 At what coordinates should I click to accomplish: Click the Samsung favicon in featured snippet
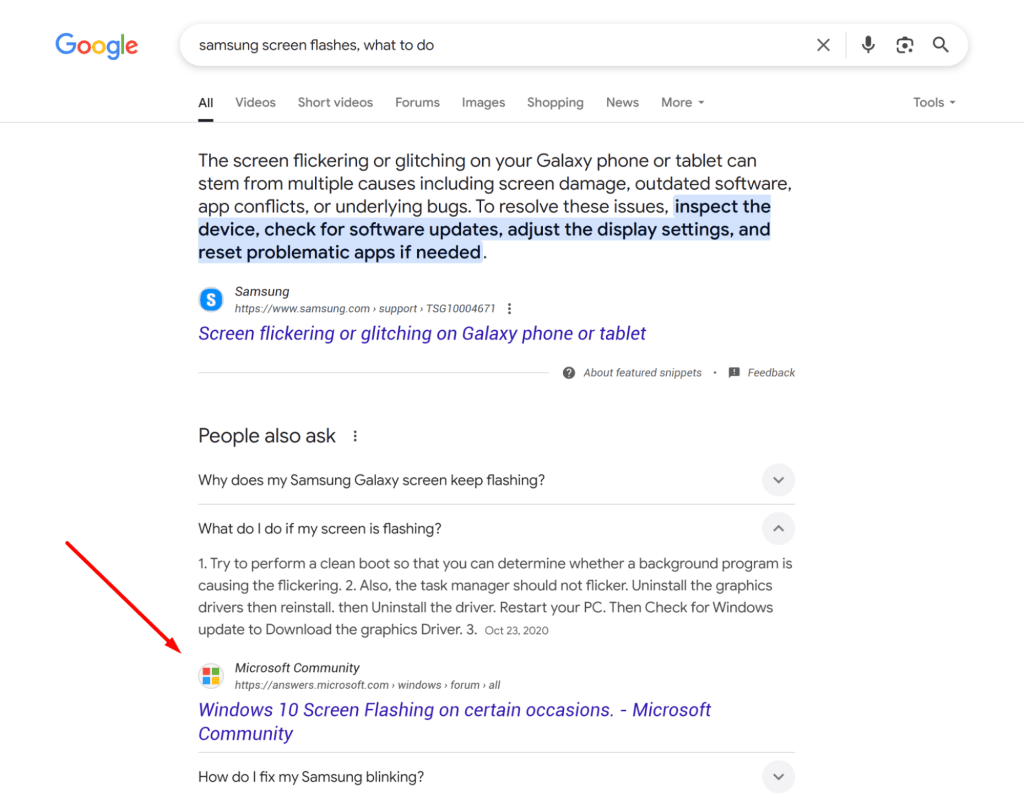[x=211, y=300]
